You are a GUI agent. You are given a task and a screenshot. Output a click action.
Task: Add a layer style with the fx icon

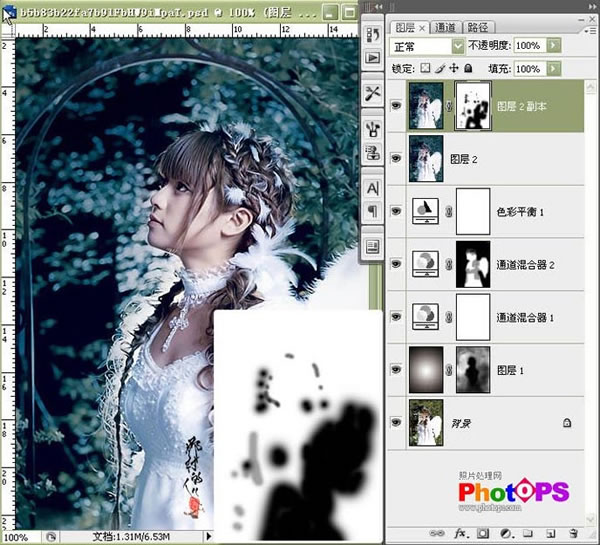[461, 533]
